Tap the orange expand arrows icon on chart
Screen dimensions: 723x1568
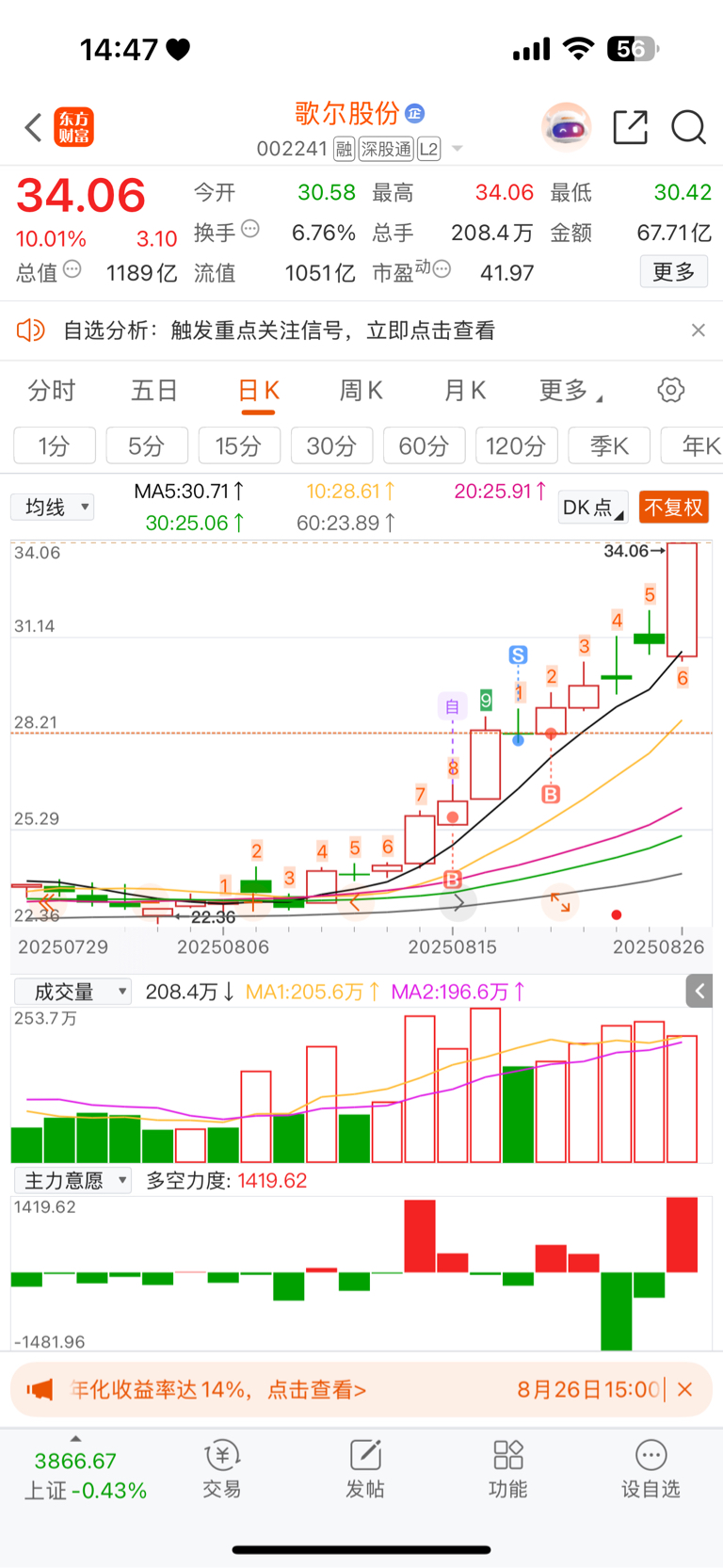pyautogui.click(x=560, y=902)
